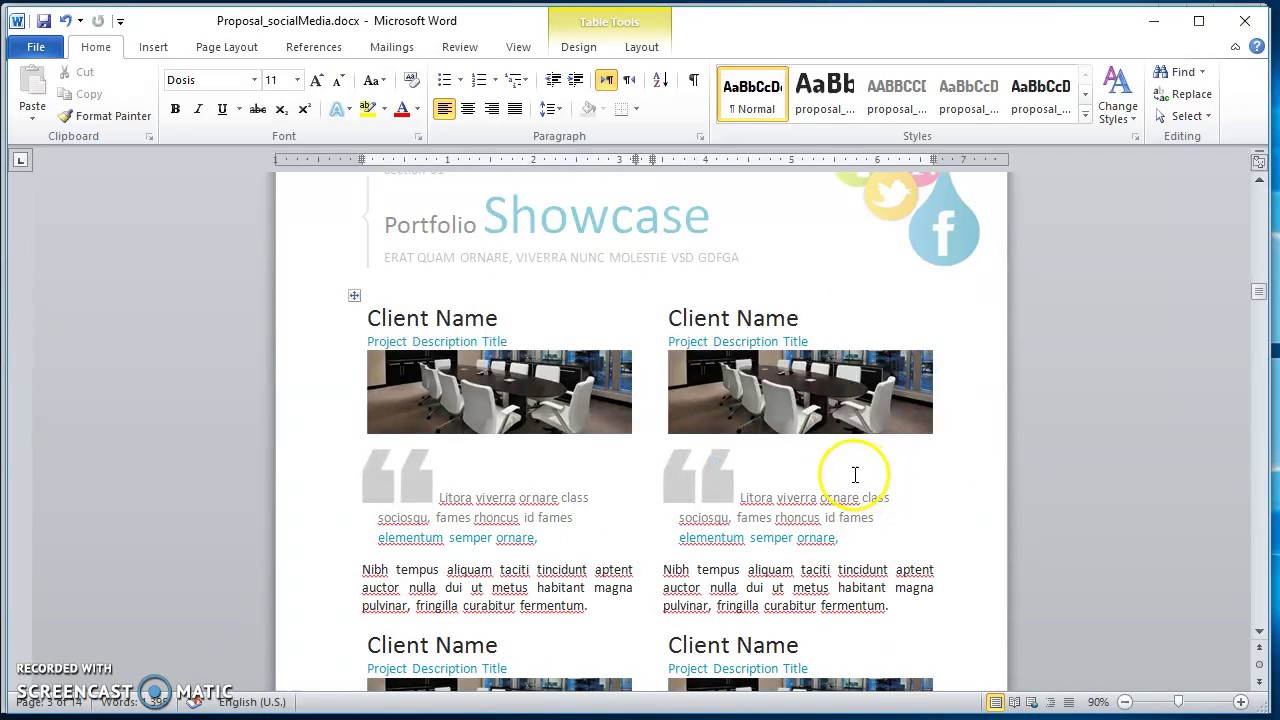Toggle Show/Hide paragraph marks
The width and height of the screenshot is (1280, 720).
click(x=693, y=80)
